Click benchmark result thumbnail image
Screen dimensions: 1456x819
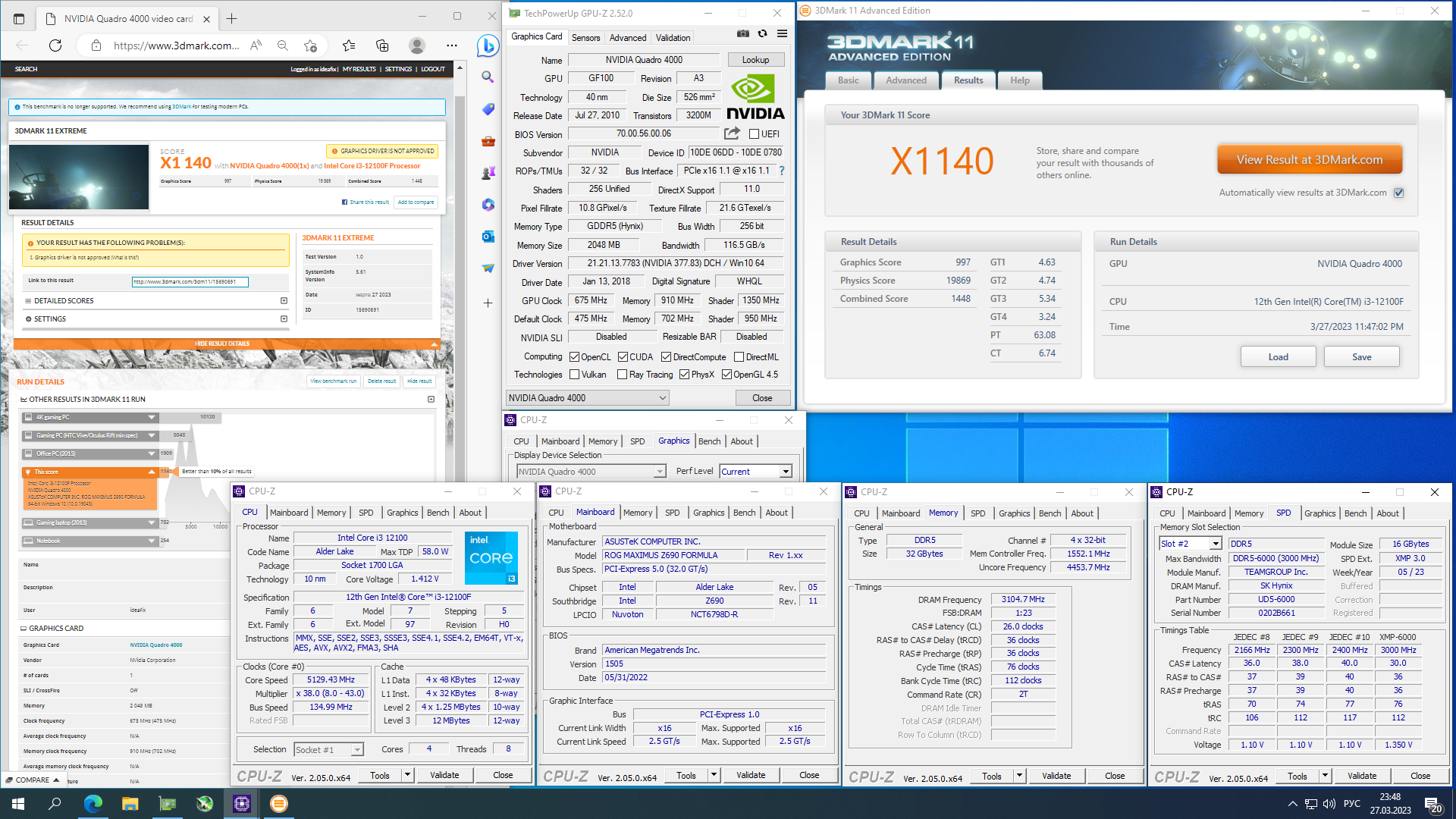tap(79, 177)
